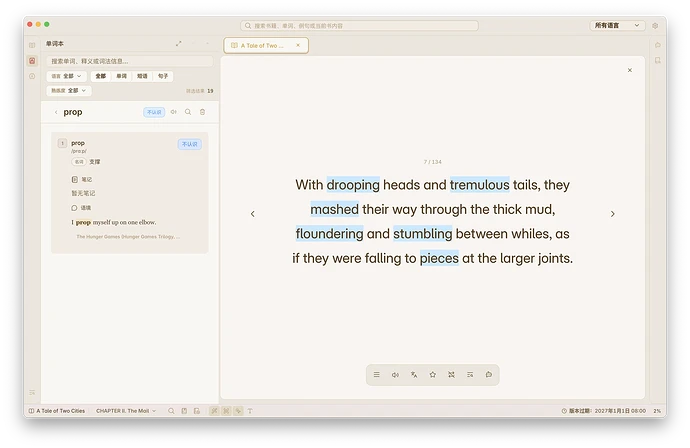Open The Hunger Games source link
This screenshot has width=690, height=448.
tap(128, 237)
